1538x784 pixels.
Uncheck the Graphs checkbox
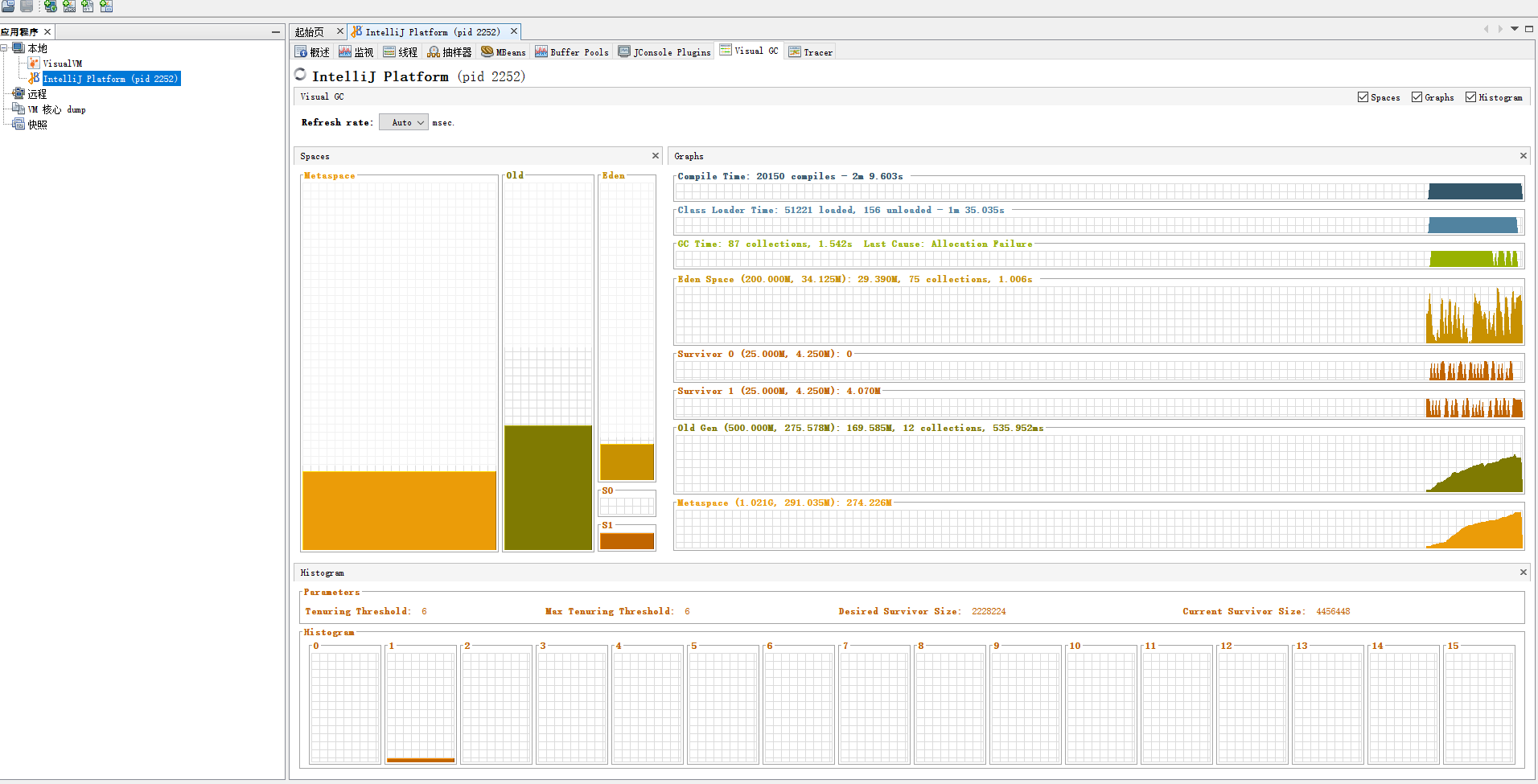[1417, 97]
